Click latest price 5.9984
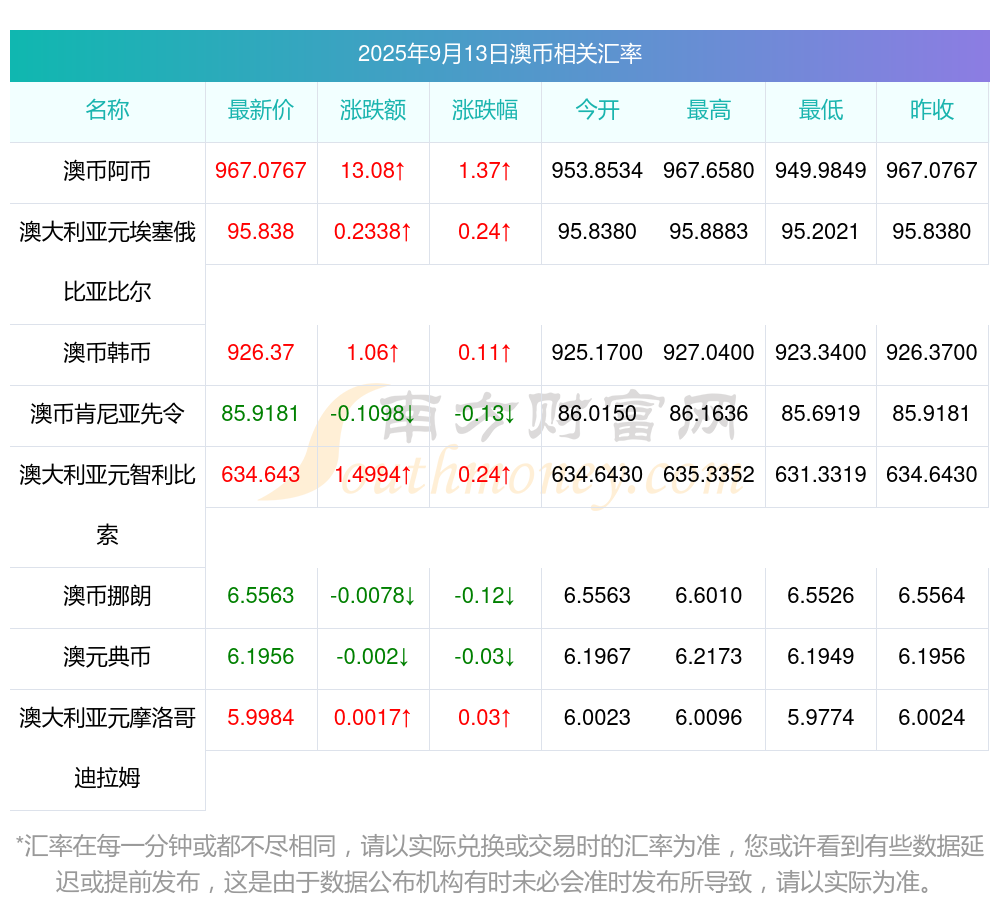Image resolution: width=1000 pixels, height=913 pixels. [261, 718]
